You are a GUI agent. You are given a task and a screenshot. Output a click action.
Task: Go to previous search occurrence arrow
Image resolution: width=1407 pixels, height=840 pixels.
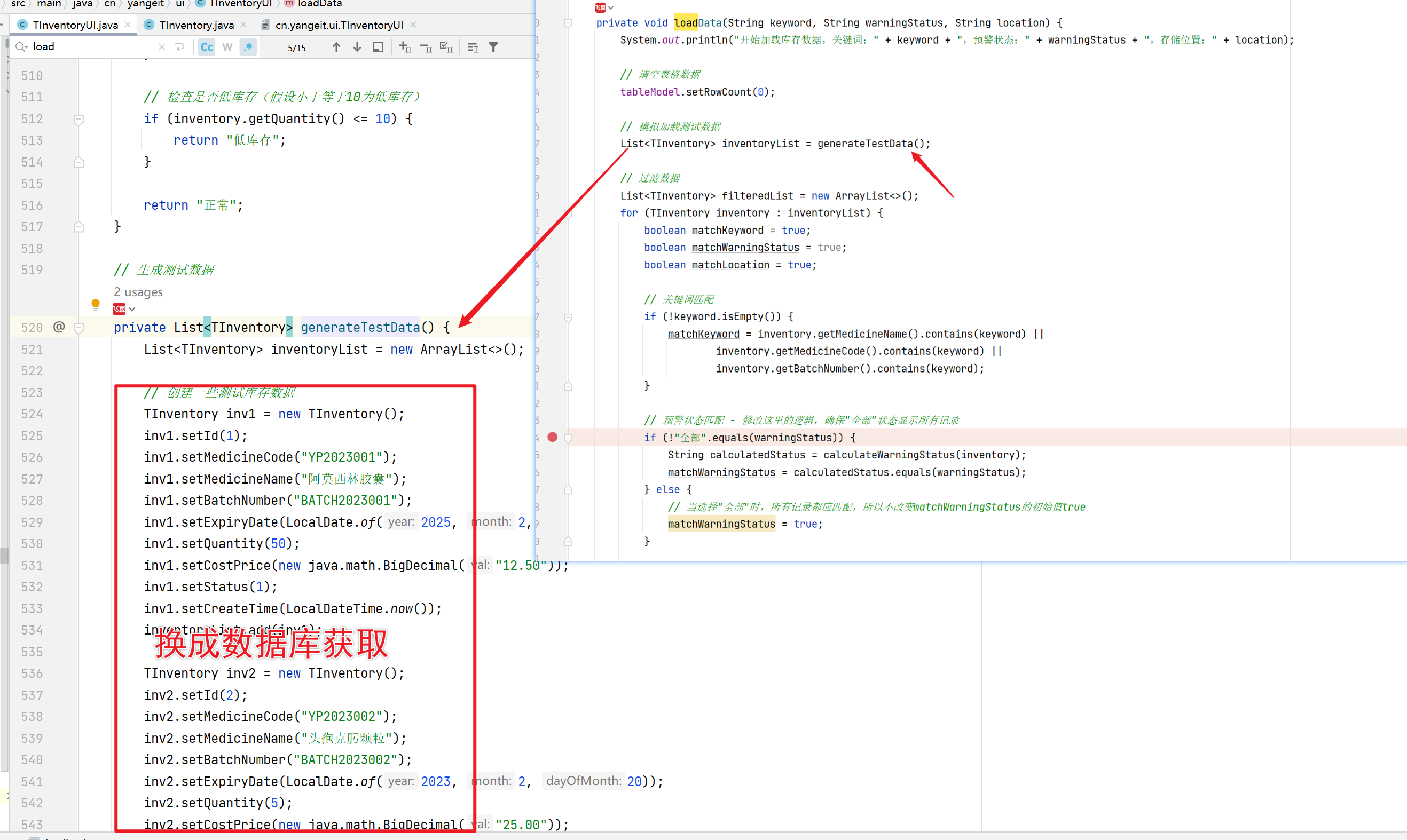click(x=336, y=47)
